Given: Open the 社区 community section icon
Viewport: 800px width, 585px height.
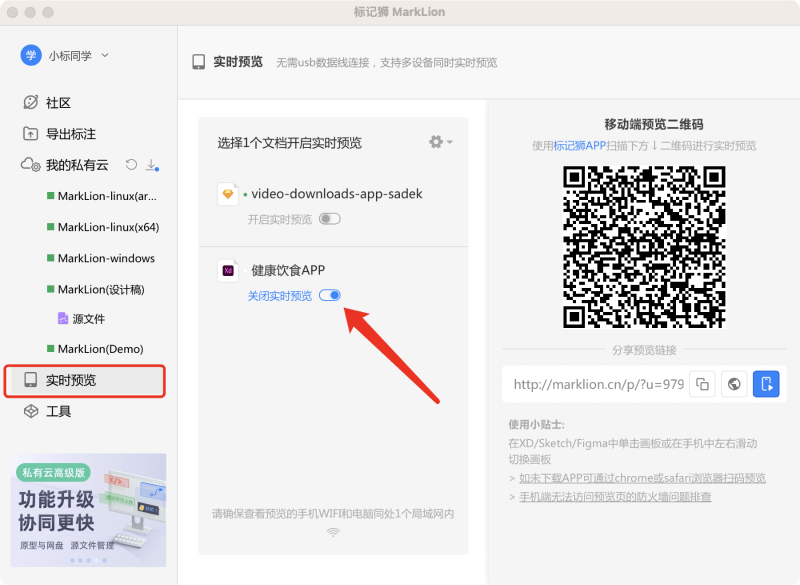Looking at the screenshot, I should pyautogui.click(x=30, y=101).
